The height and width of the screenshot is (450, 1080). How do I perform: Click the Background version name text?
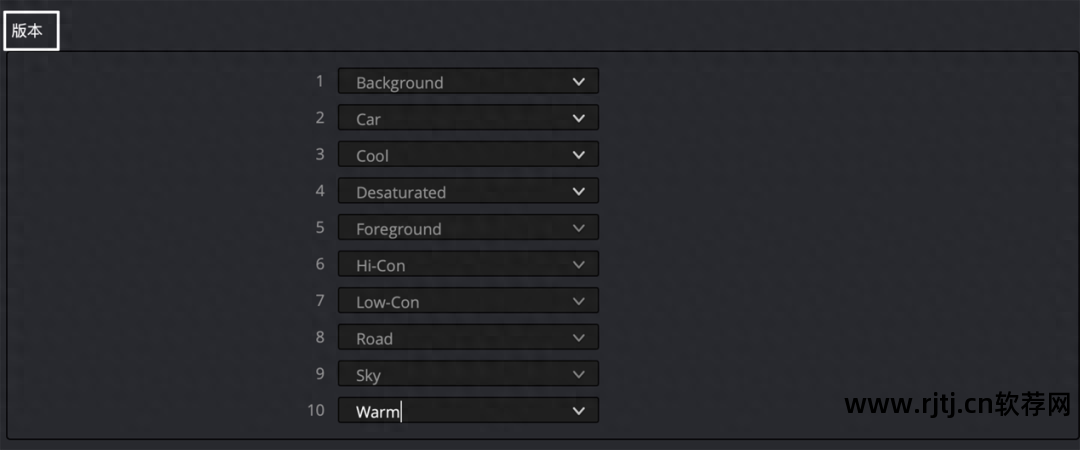tap(400, 83)
